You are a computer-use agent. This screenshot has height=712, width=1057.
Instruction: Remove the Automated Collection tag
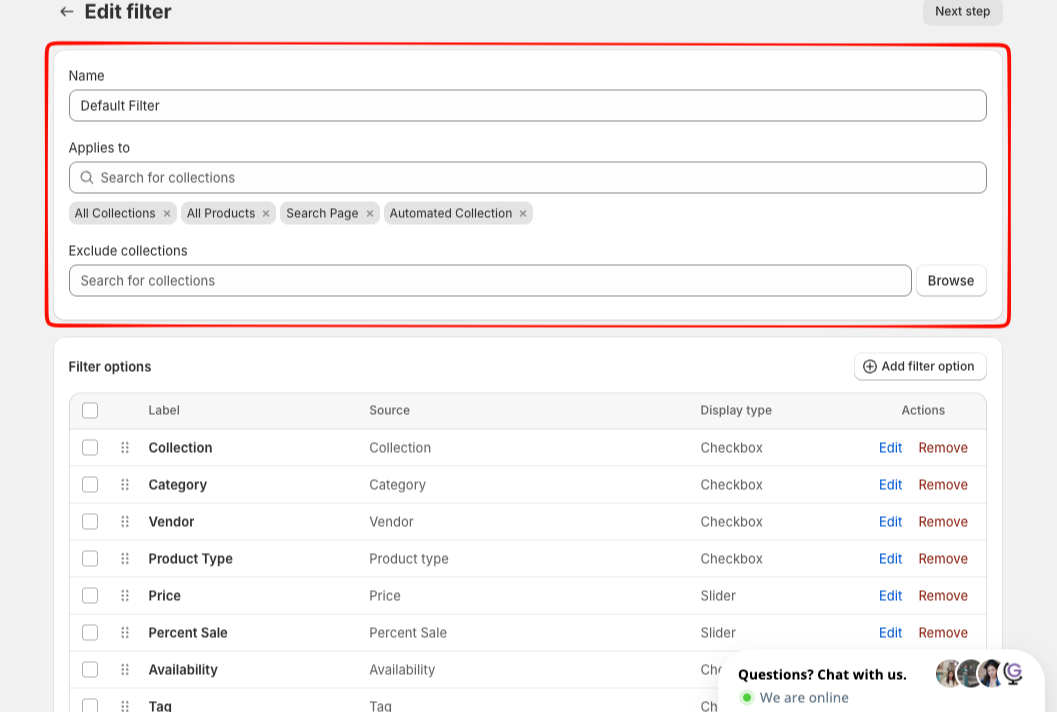click(522, 214)
